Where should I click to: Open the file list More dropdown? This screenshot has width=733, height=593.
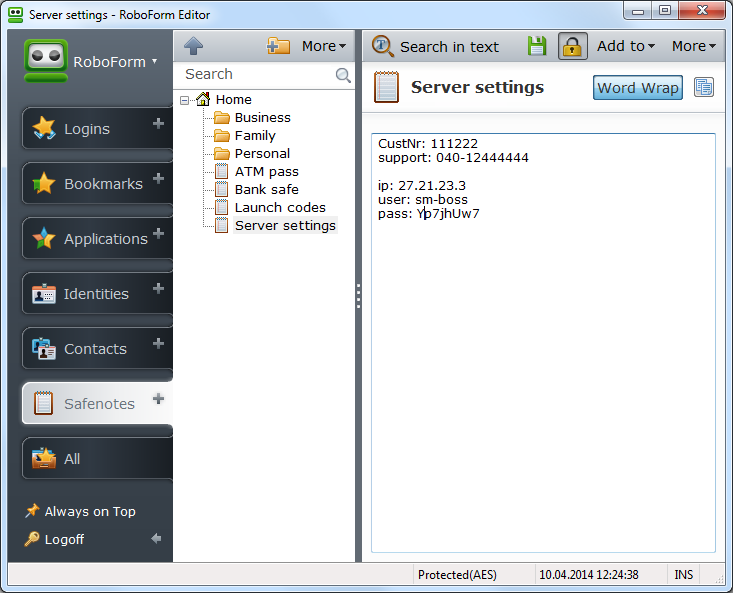coord(323,46)
